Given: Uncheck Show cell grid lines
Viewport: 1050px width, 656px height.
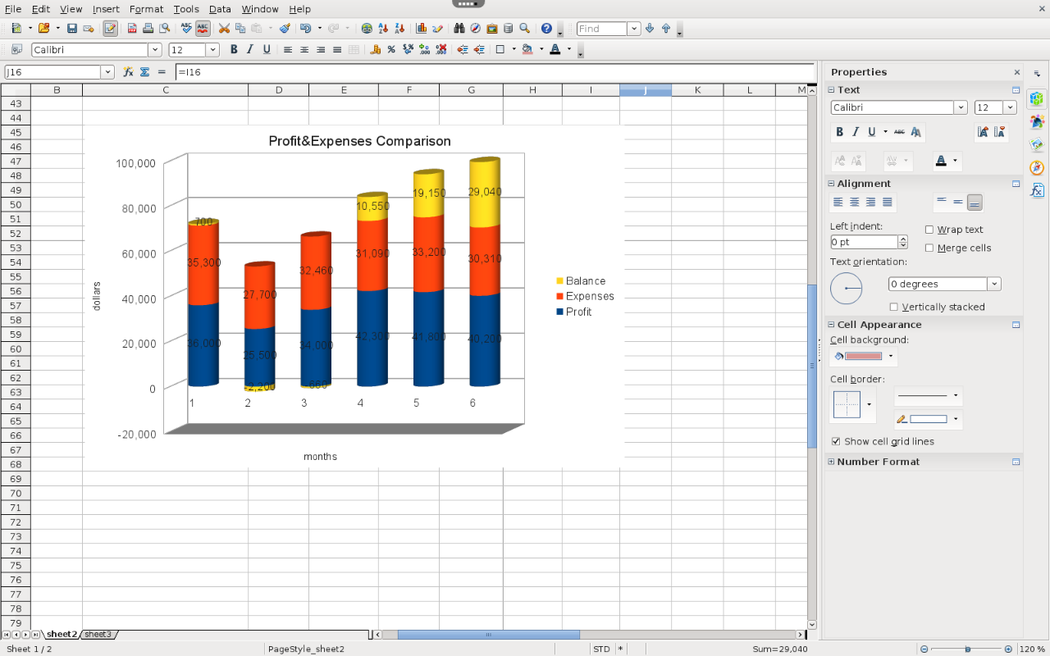Looking at the screenshot, I should point(836,441).
